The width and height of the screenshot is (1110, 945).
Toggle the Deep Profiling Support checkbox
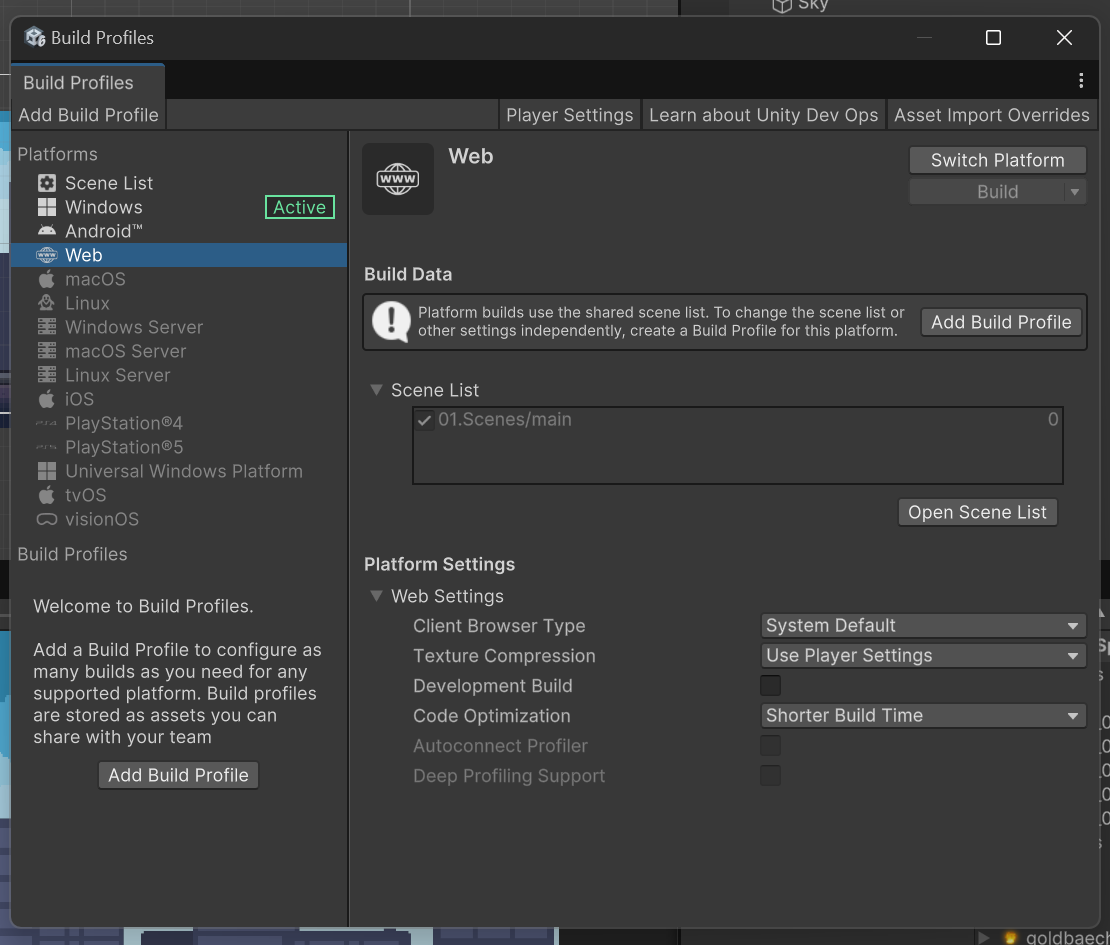point(770,775)
